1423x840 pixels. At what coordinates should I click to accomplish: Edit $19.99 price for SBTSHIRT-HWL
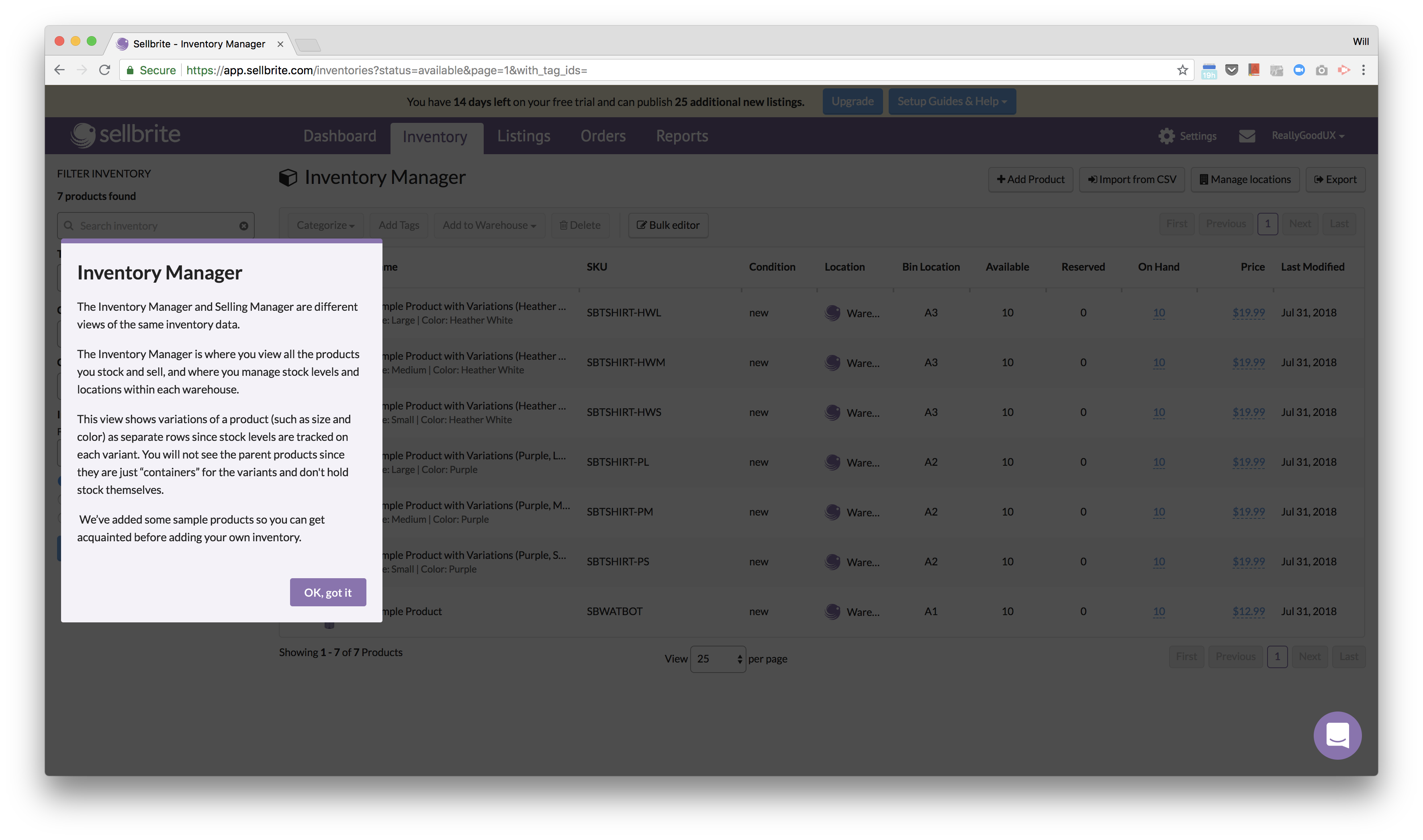point(1248,312)
